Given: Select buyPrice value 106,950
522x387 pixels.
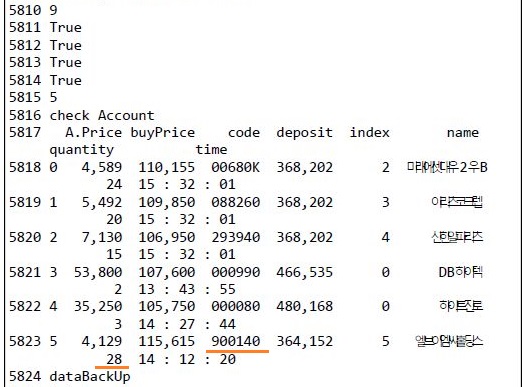Looking at the screenshot, I should 167,237.
